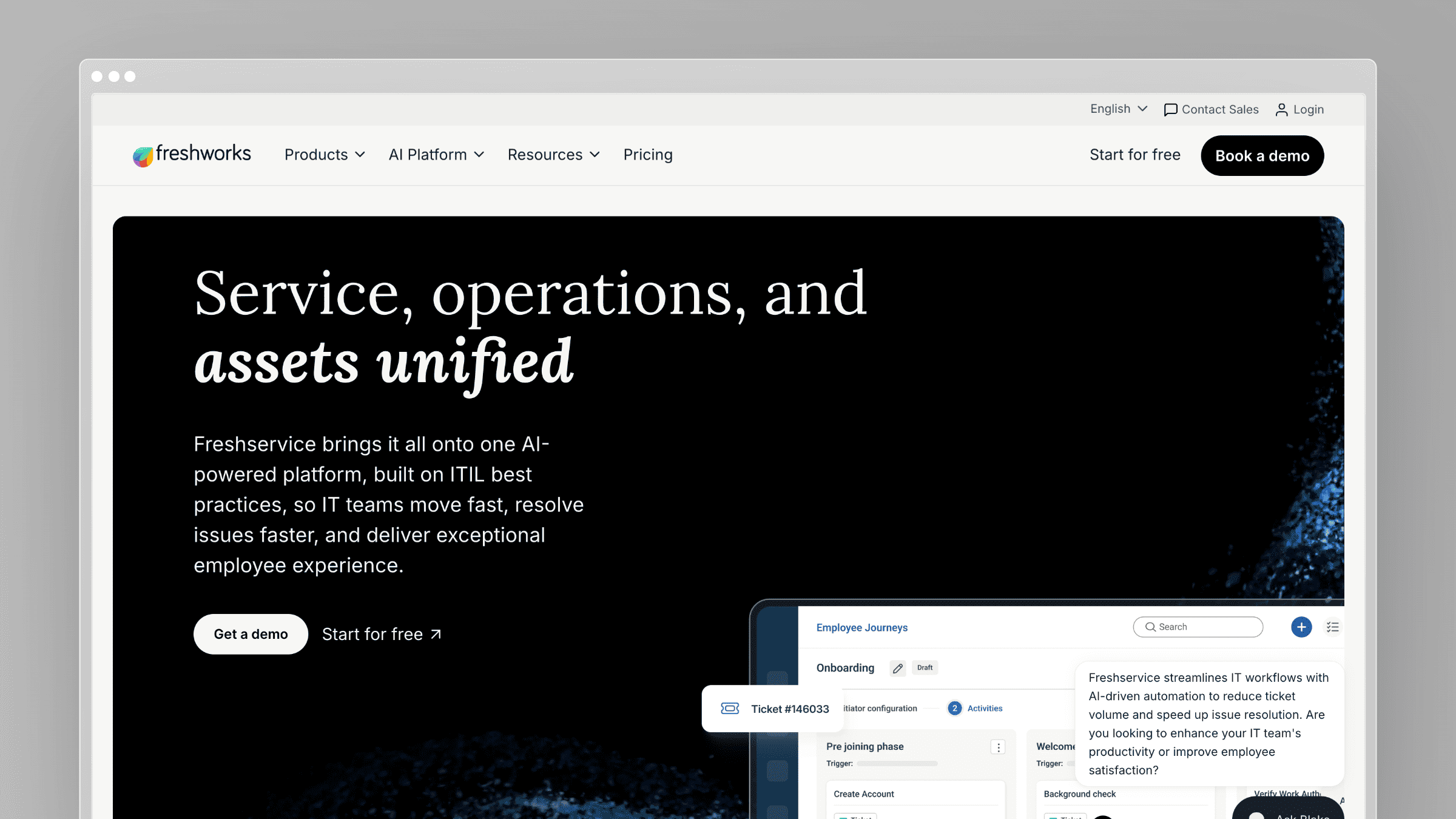Screen dimensions: 1456x819
Task: Expand the Resources menu
Action: click(554, 155)
